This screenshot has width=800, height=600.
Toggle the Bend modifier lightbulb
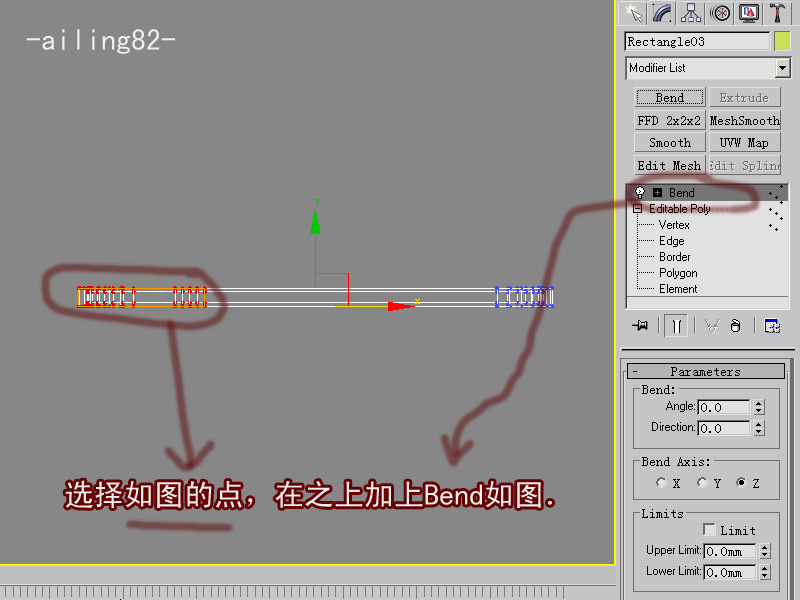639,193
